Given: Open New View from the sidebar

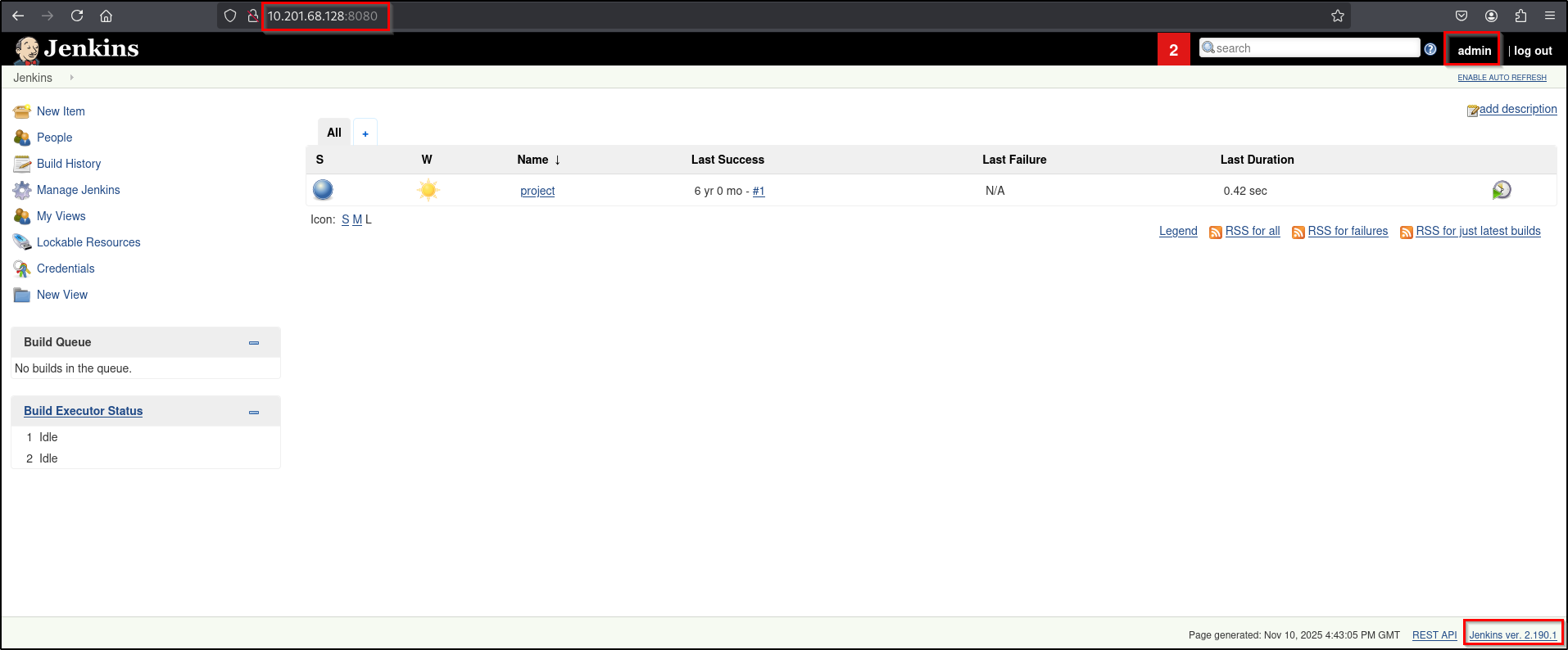Looking at the screenshot, I should pyautogui.click(x=62, y=295).
